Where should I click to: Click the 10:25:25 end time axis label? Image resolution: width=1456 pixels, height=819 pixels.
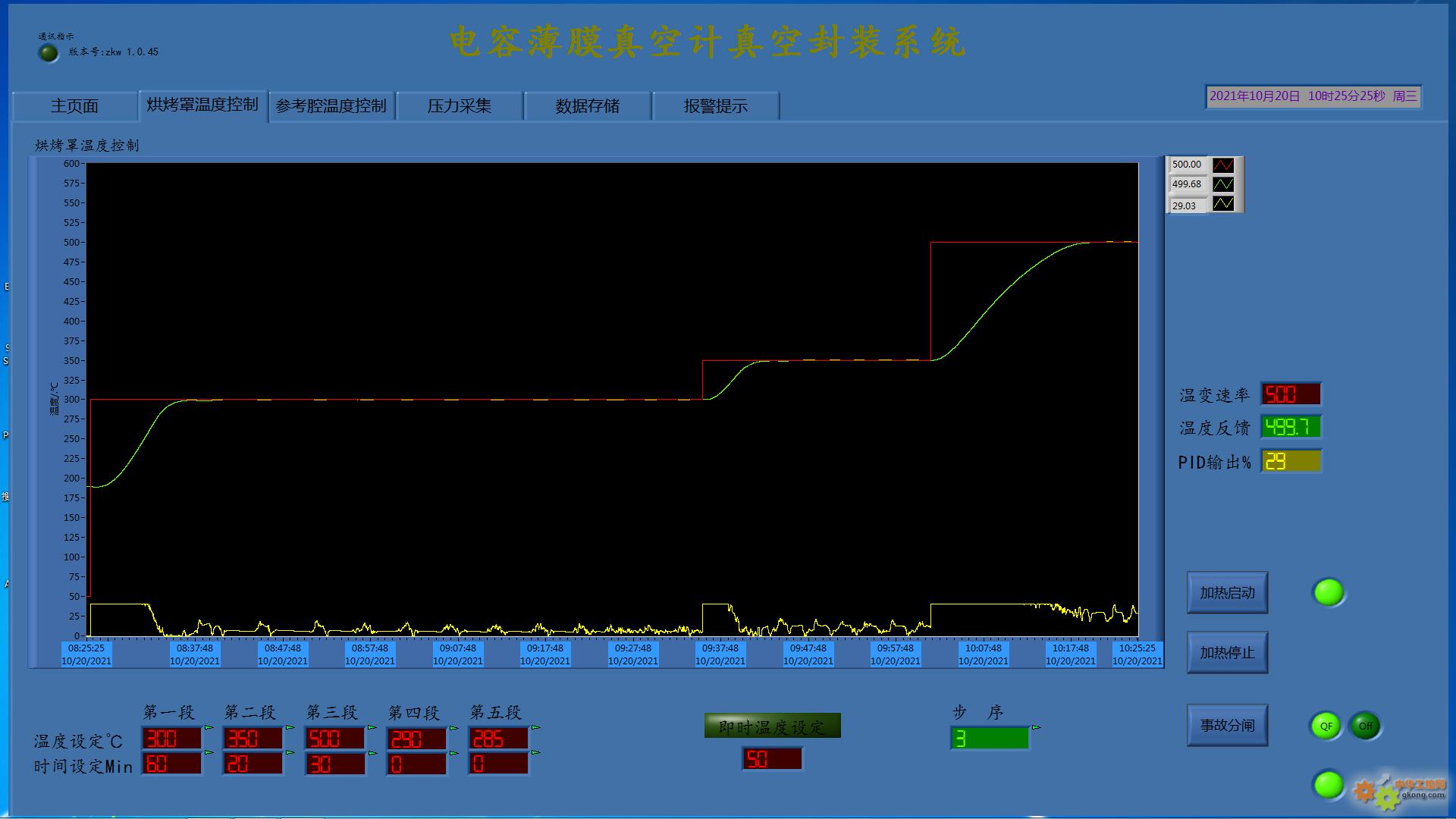[1137, 648]
